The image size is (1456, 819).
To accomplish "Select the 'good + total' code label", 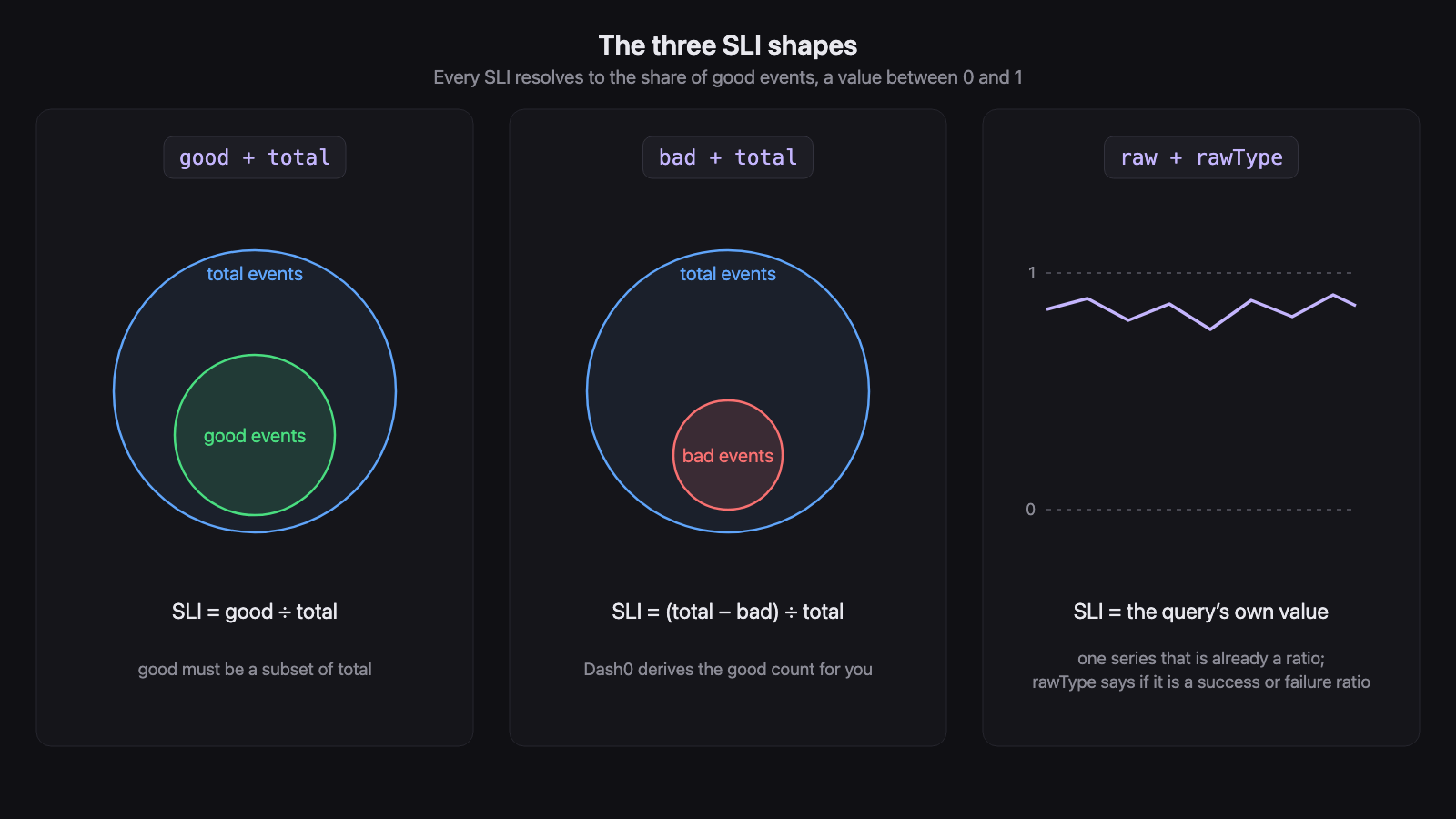I will 255,157.
